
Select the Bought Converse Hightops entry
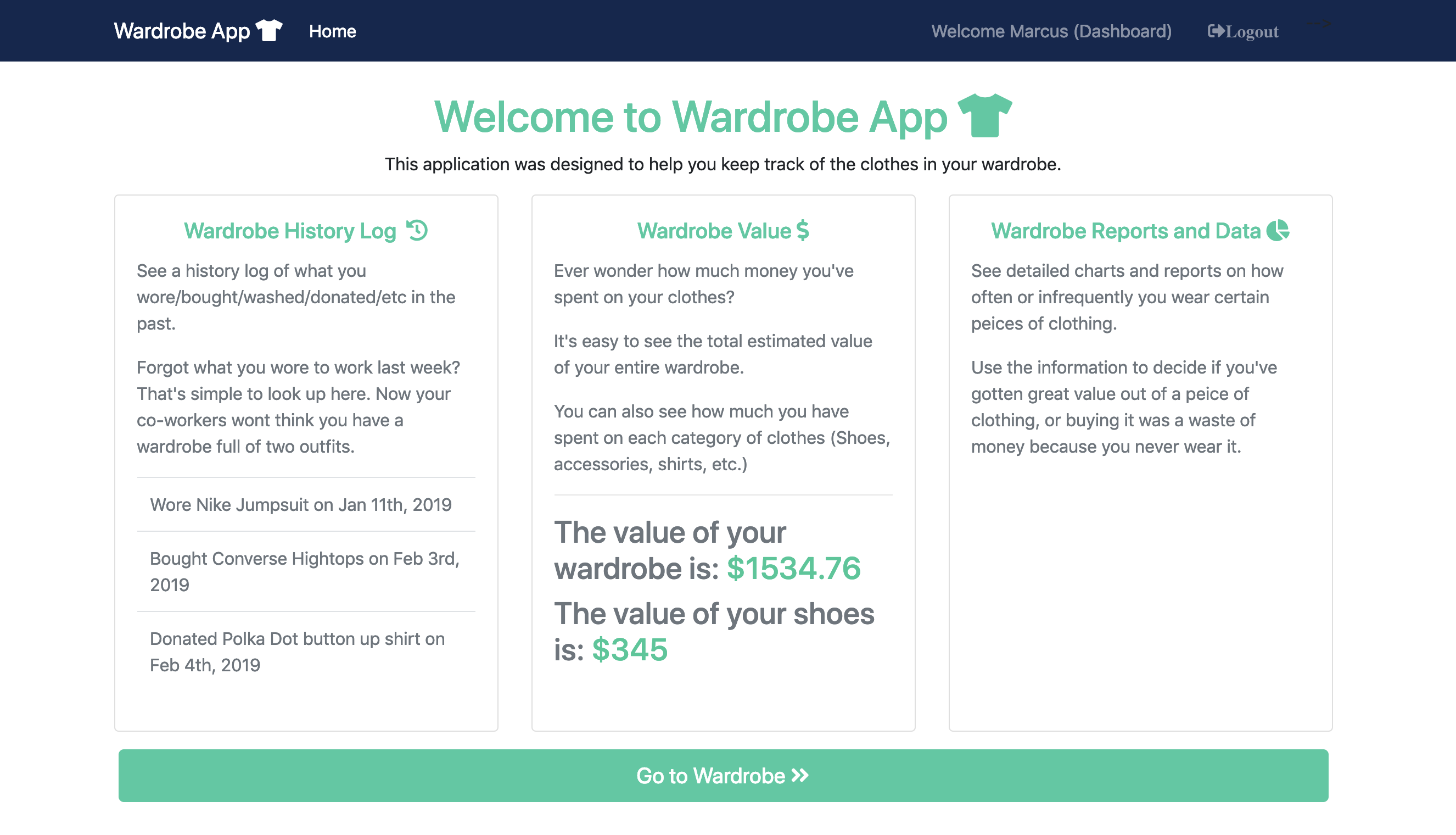point(305,571)
